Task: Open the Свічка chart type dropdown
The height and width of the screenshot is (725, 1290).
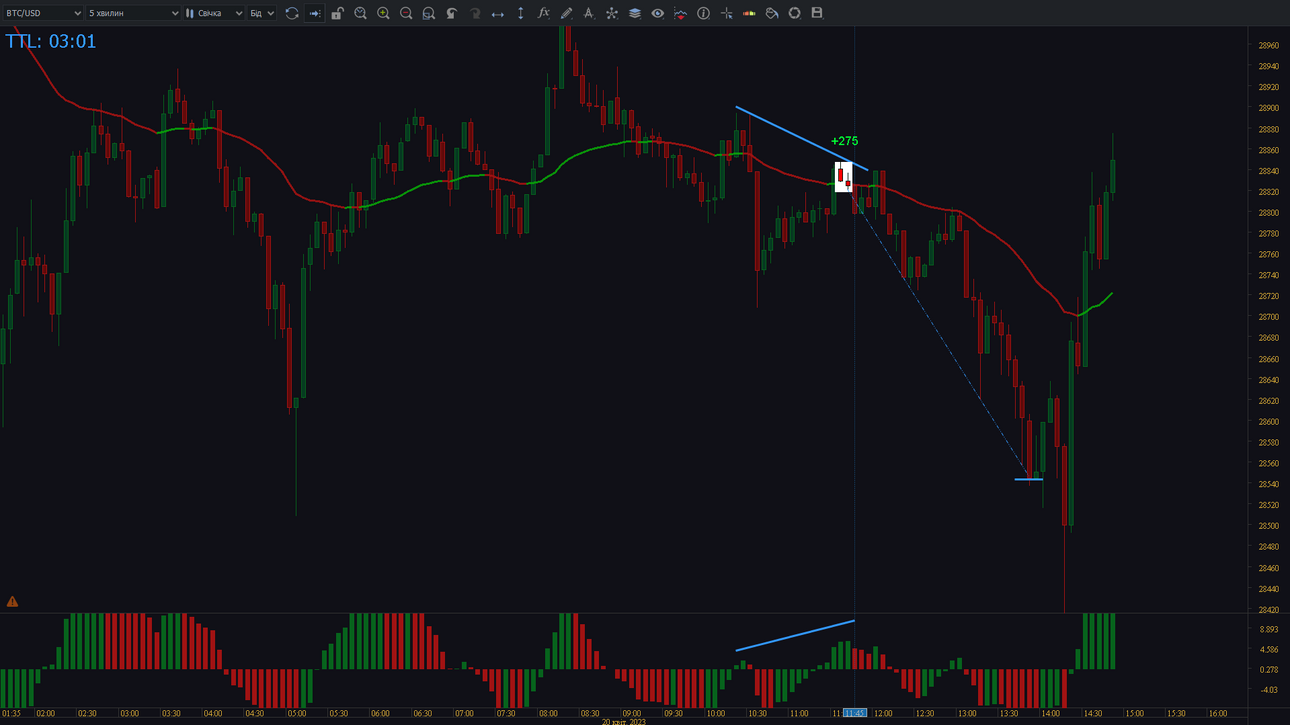Action: tap(214, 13)
